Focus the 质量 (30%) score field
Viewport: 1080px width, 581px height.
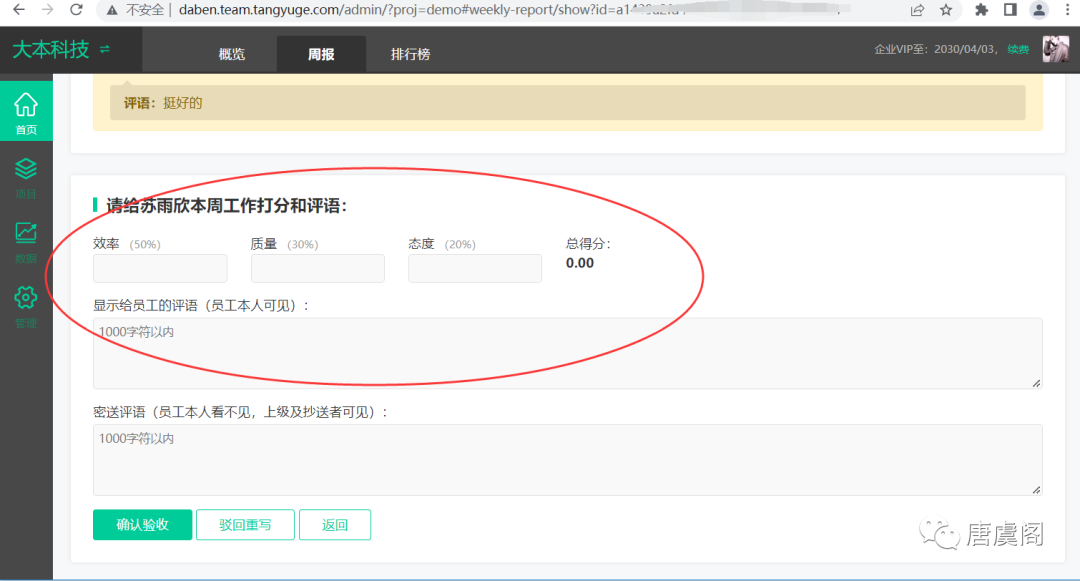318,268
